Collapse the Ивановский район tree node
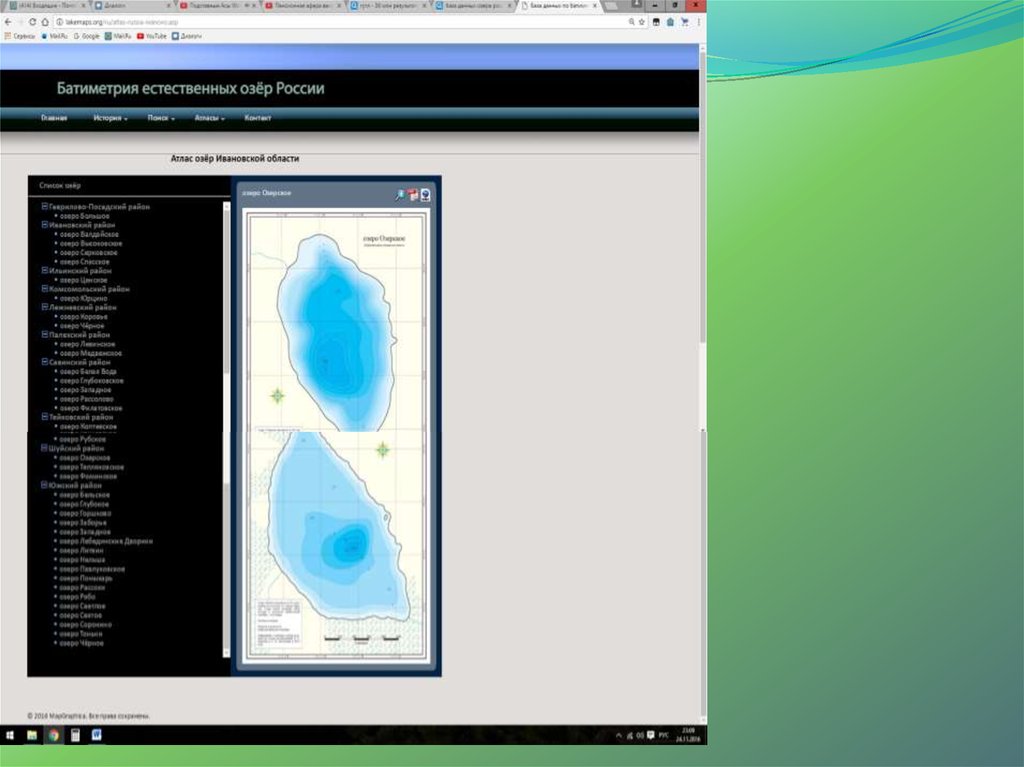The height and width of the screenshot is (767, 1024). (x=44, y=225)
